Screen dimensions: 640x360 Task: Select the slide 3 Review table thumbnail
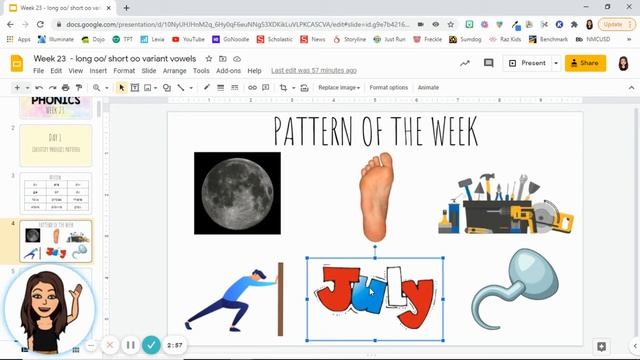click(x=56, y=193)
